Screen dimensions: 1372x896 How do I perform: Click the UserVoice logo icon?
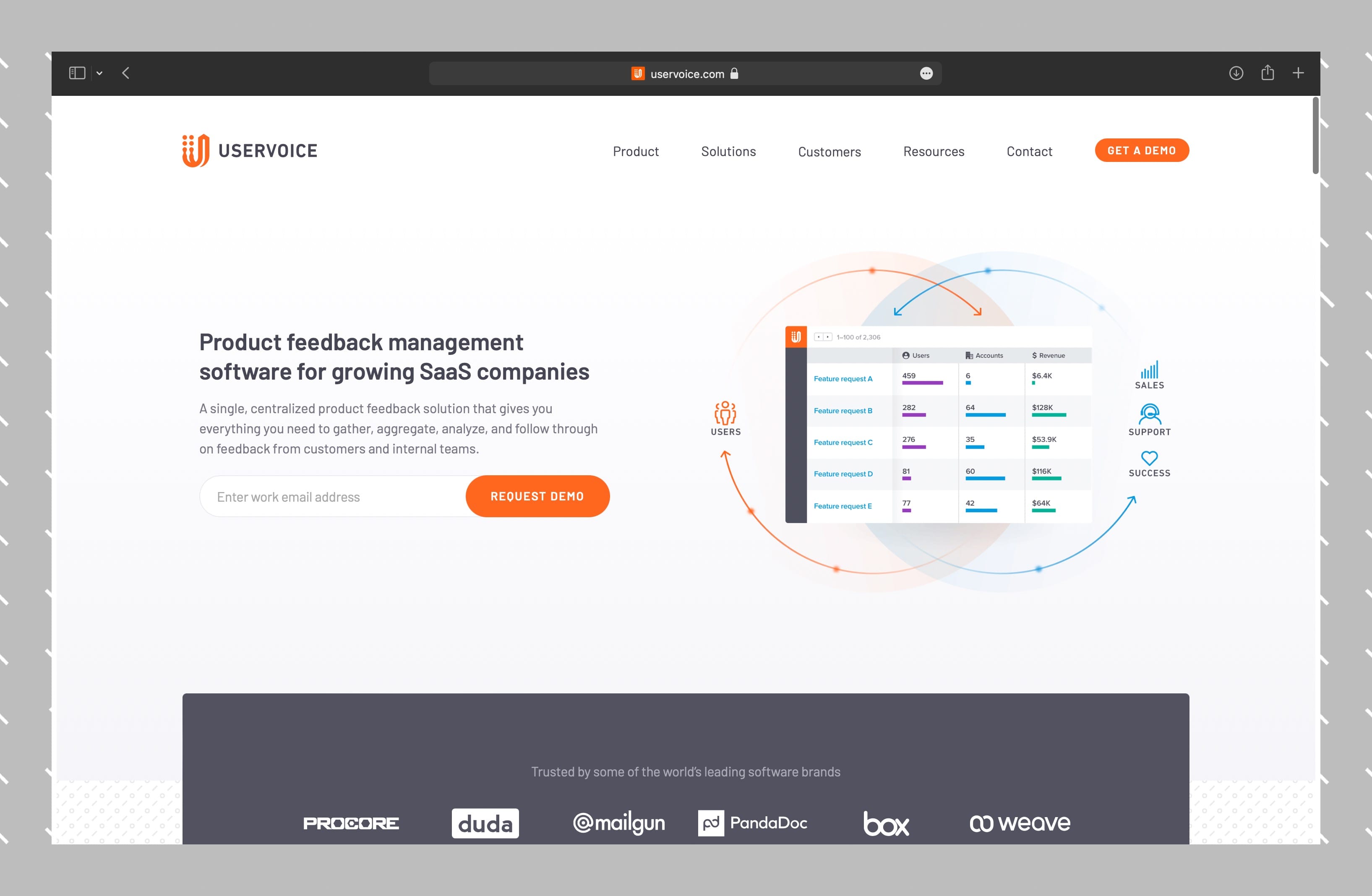tap(194, 150)
